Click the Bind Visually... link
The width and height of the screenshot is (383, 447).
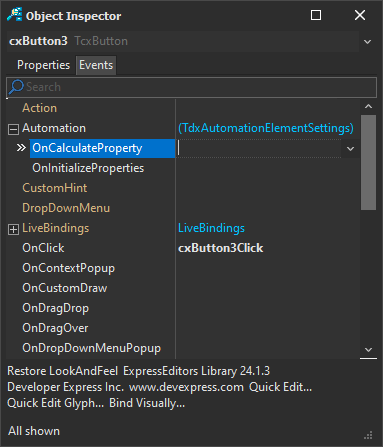pyautogui.click(x=147, y=403)
